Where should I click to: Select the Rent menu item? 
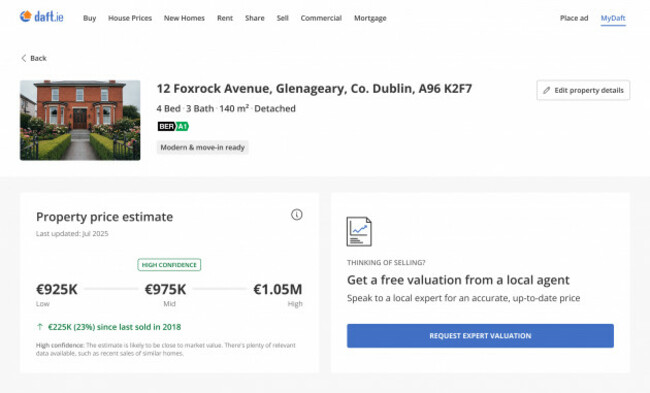(225, 18)
